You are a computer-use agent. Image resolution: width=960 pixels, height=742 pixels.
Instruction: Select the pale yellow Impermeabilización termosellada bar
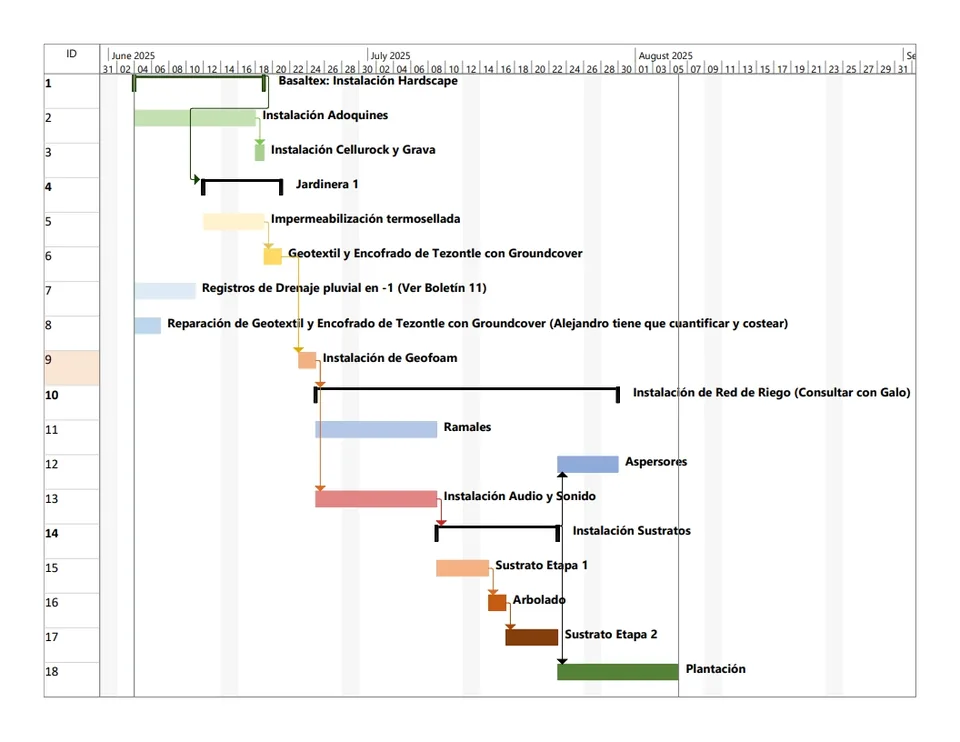(233, 221)
